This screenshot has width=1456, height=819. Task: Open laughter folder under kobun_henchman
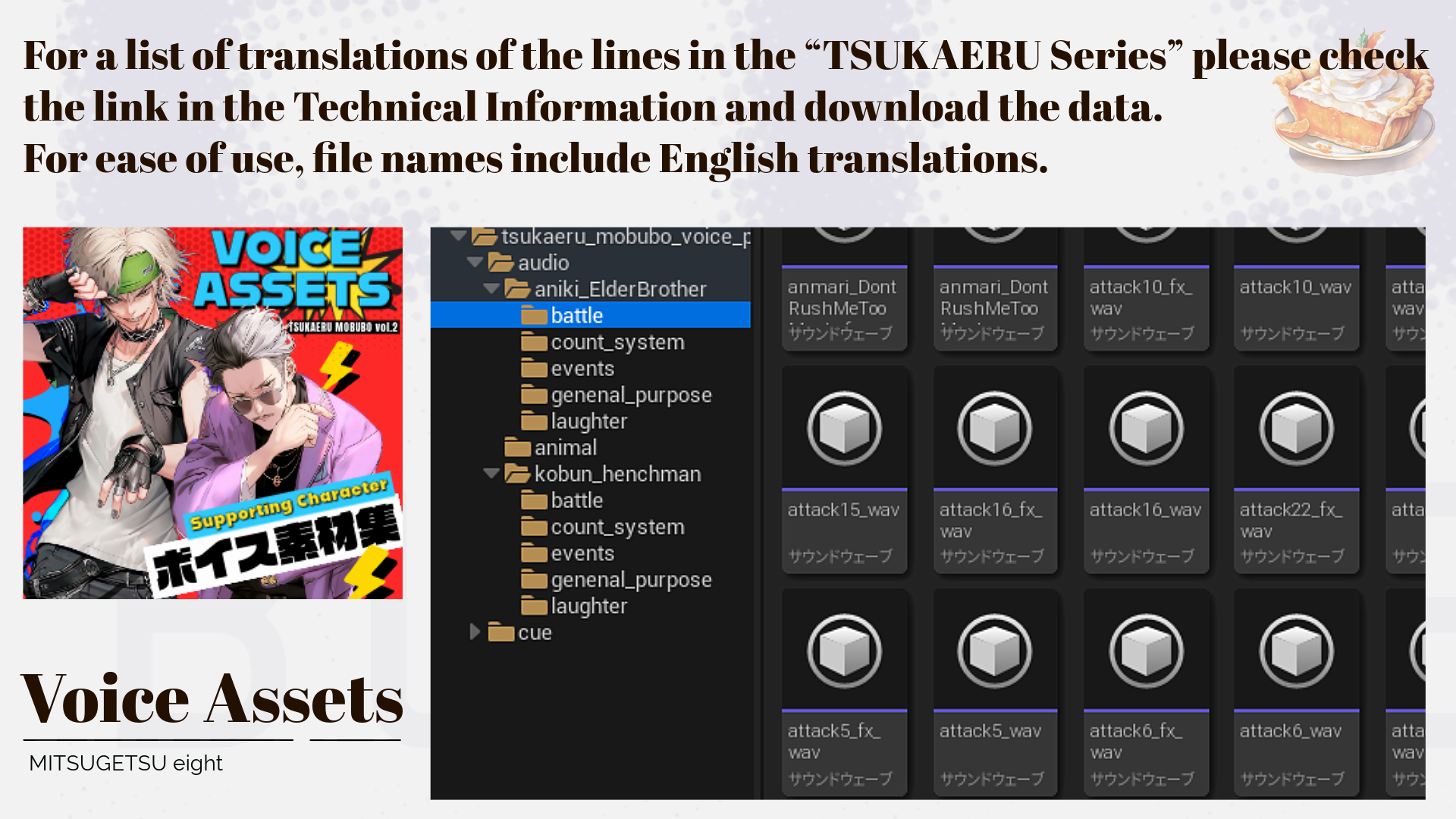574,606
